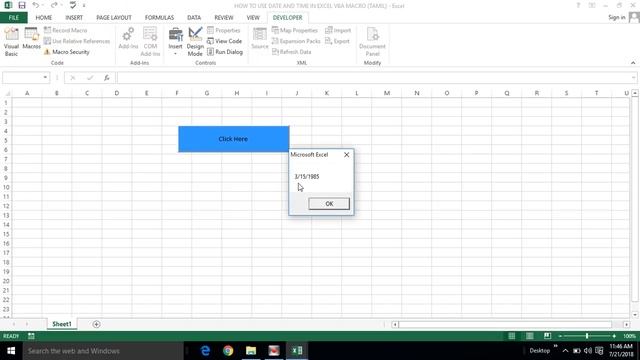Click the Insert Function fx icon

click(x=107, y=78)
